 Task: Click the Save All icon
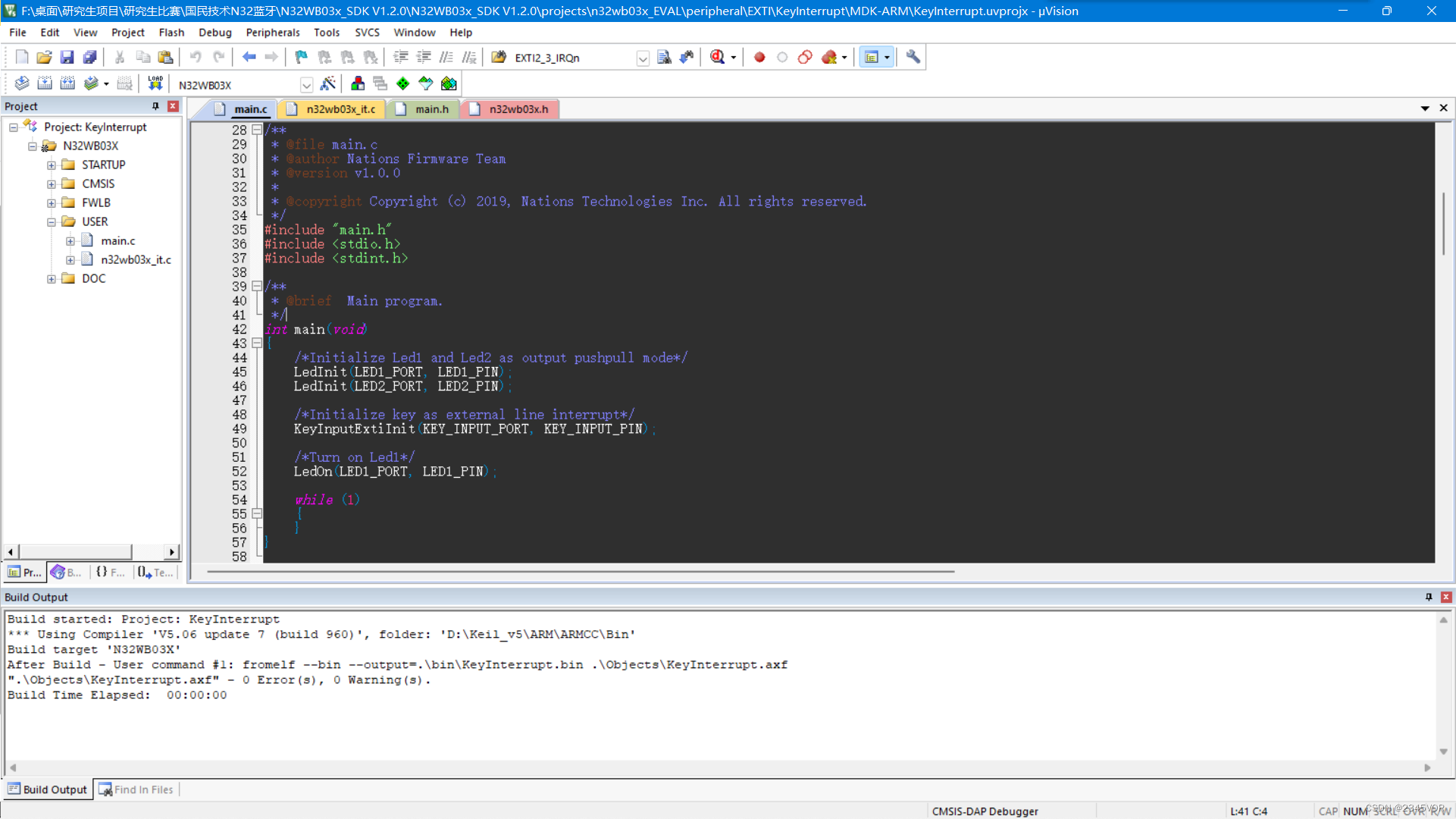[89, 57]
